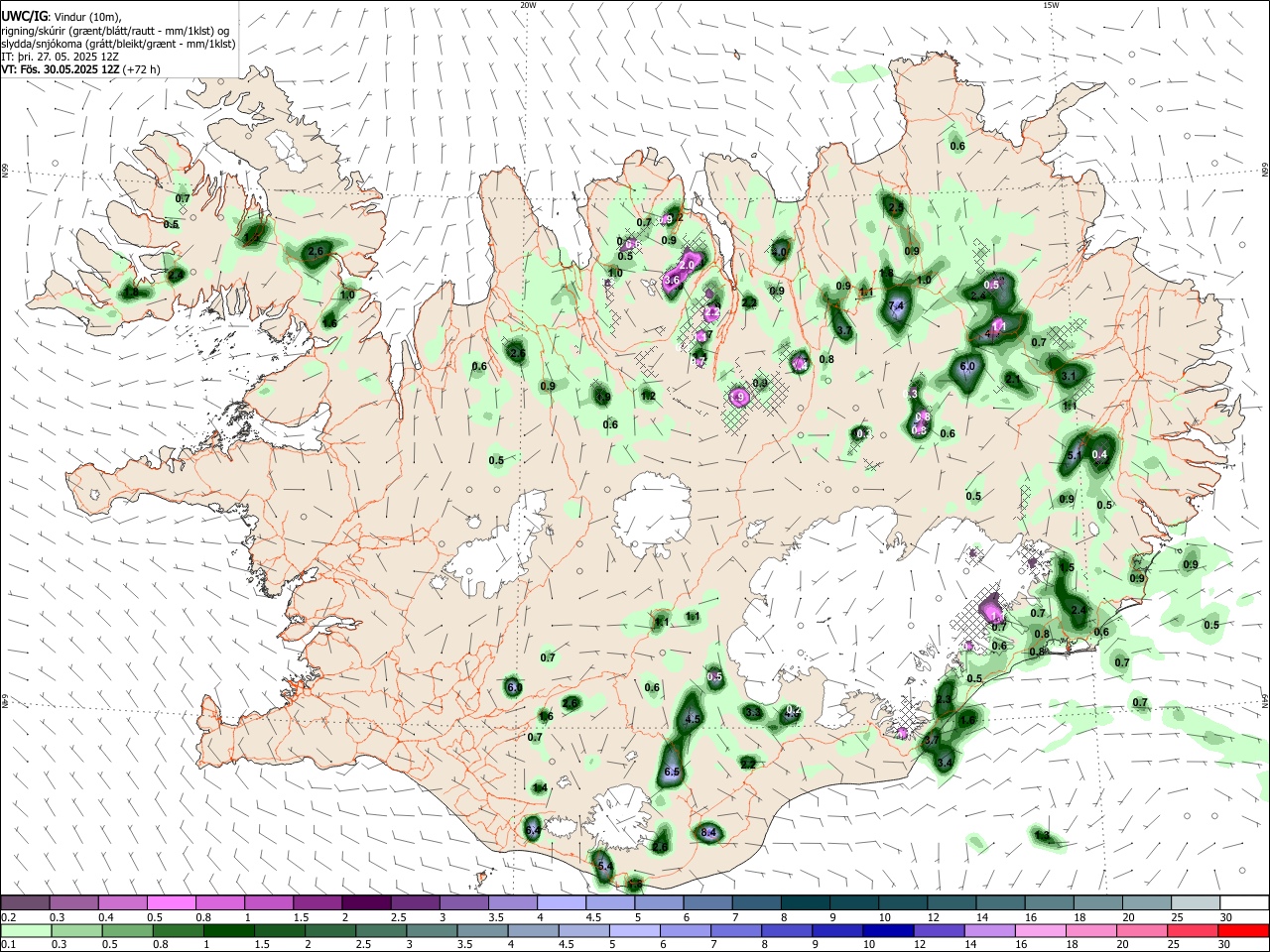Screen dimensions: 1270x952
Task: Click the 5.1 precipitation value in the east
Action: (x=1074, y=456)
